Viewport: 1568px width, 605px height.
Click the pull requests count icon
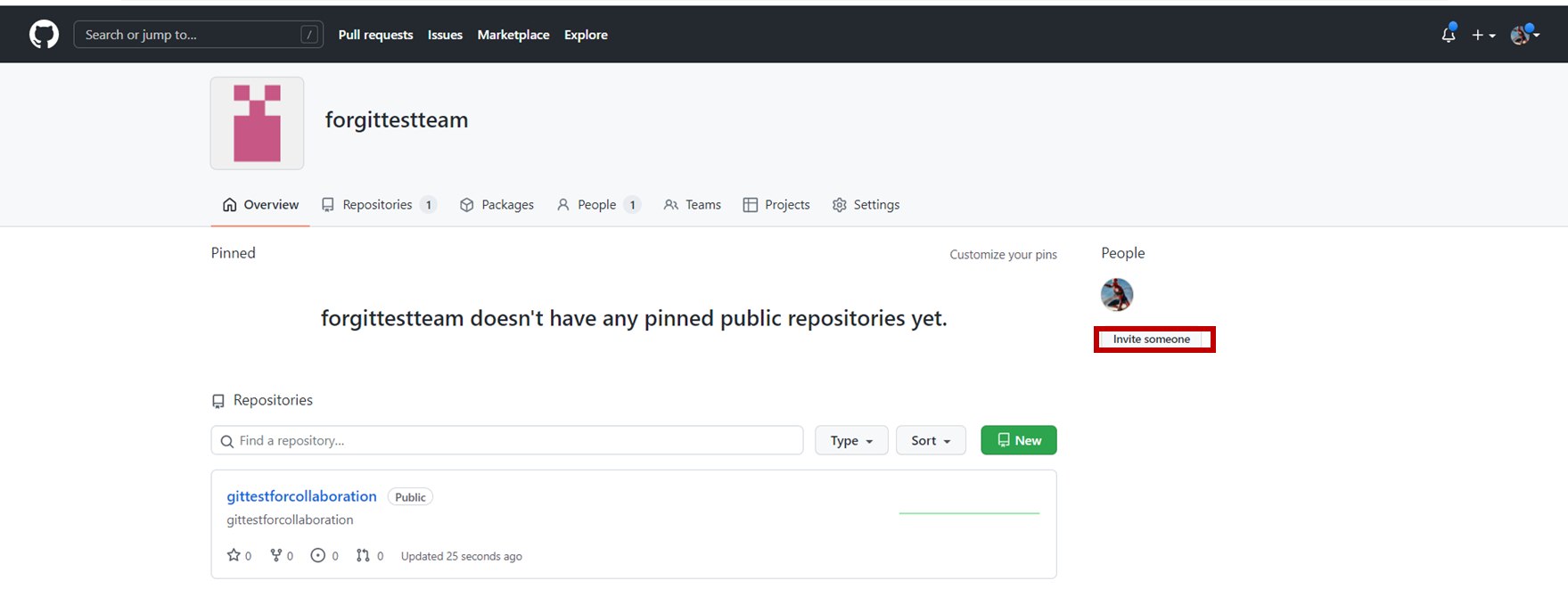click(363, 555)
